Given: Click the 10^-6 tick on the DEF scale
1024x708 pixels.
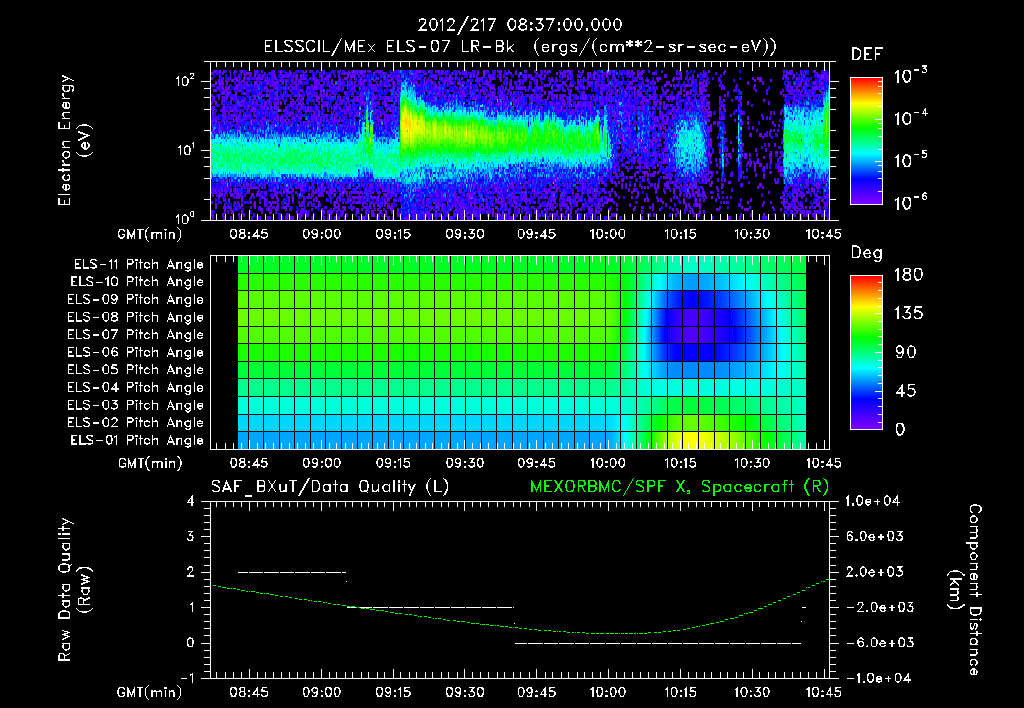Looking at the screenshot, I should click(910, 201).
